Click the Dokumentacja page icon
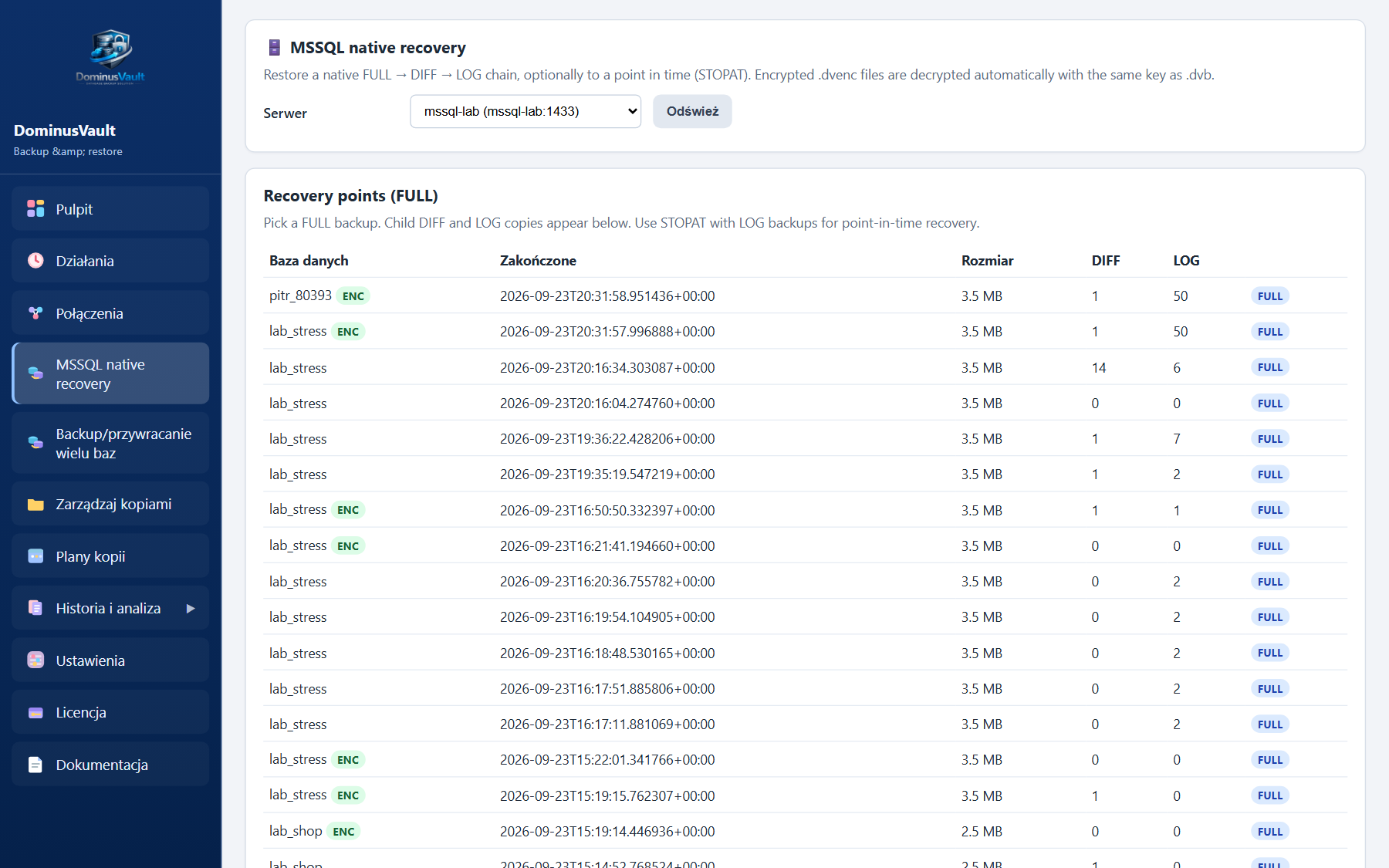1389x868 pixels. [x=35, y=764]
